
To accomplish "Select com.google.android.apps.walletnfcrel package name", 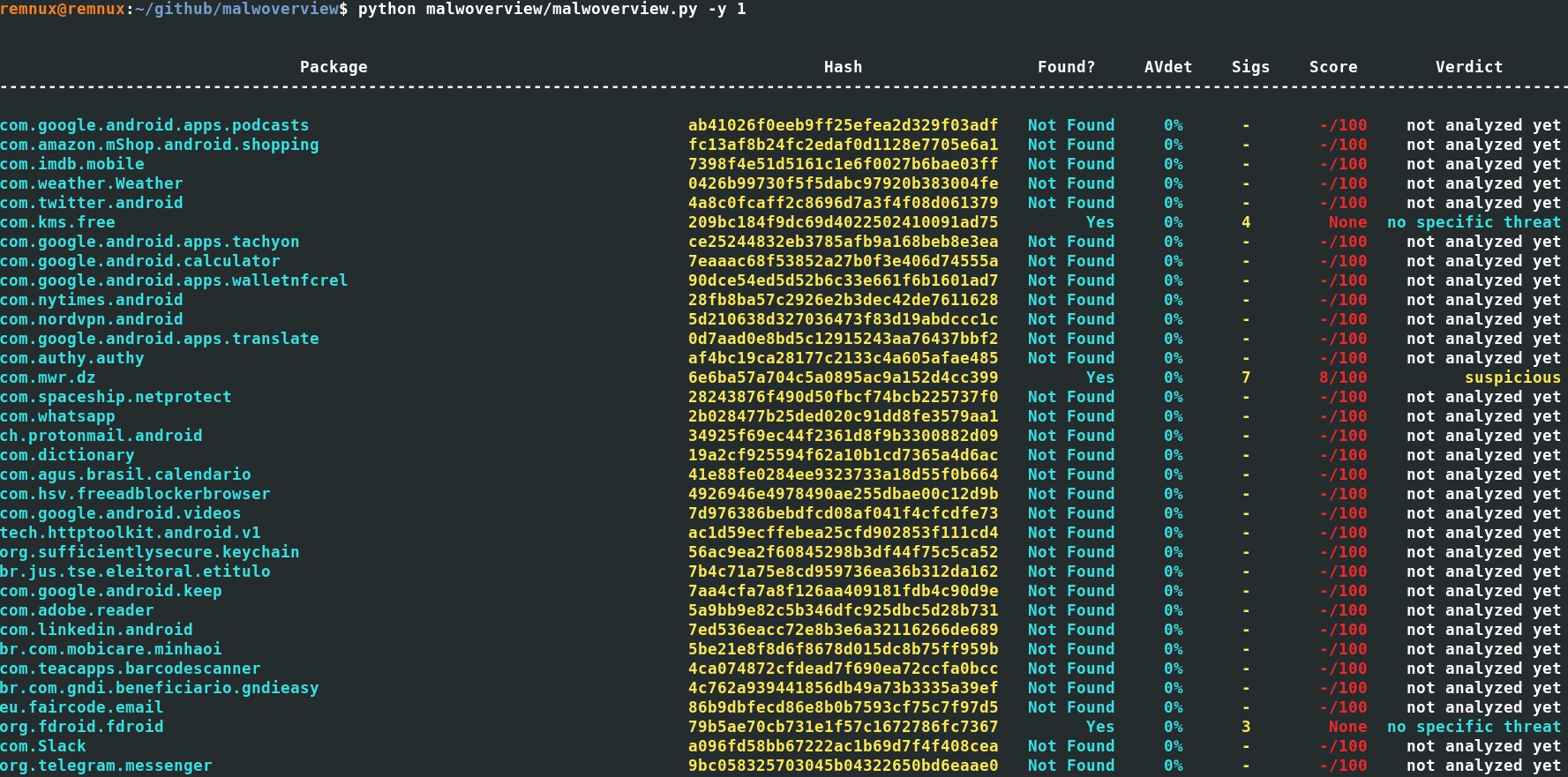I will 174,280.
